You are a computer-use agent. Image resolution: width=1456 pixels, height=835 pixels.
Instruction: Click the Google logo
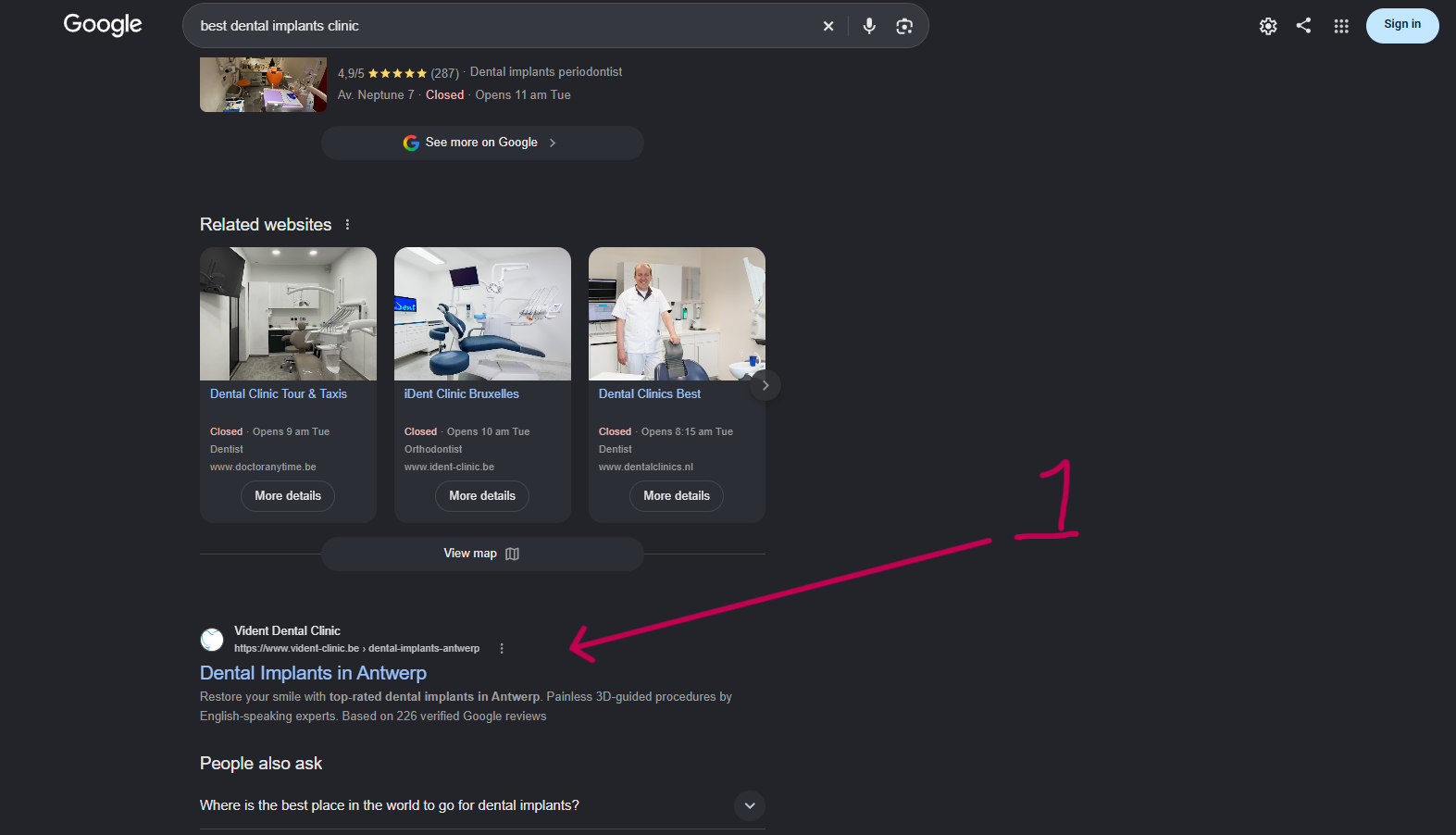click(103, 25)
